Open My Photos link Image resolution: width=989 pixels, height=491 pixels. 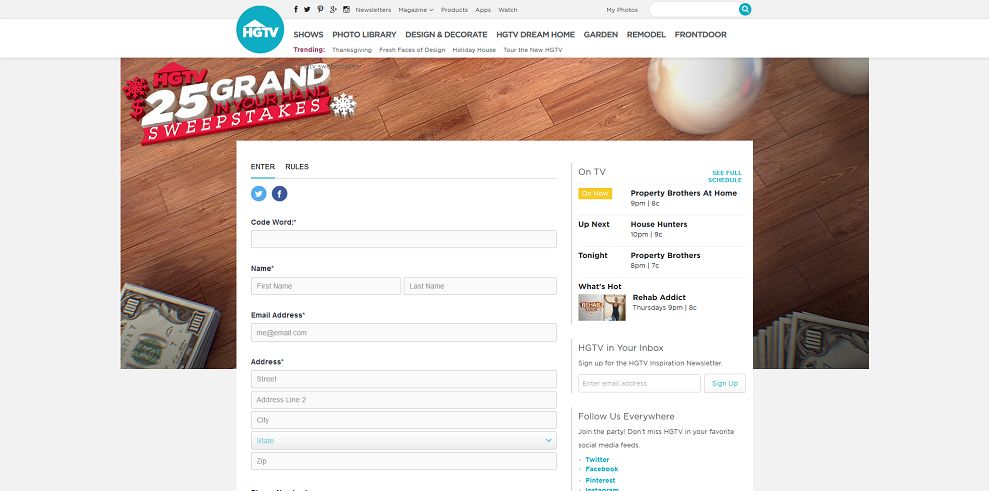pos(622,10)
